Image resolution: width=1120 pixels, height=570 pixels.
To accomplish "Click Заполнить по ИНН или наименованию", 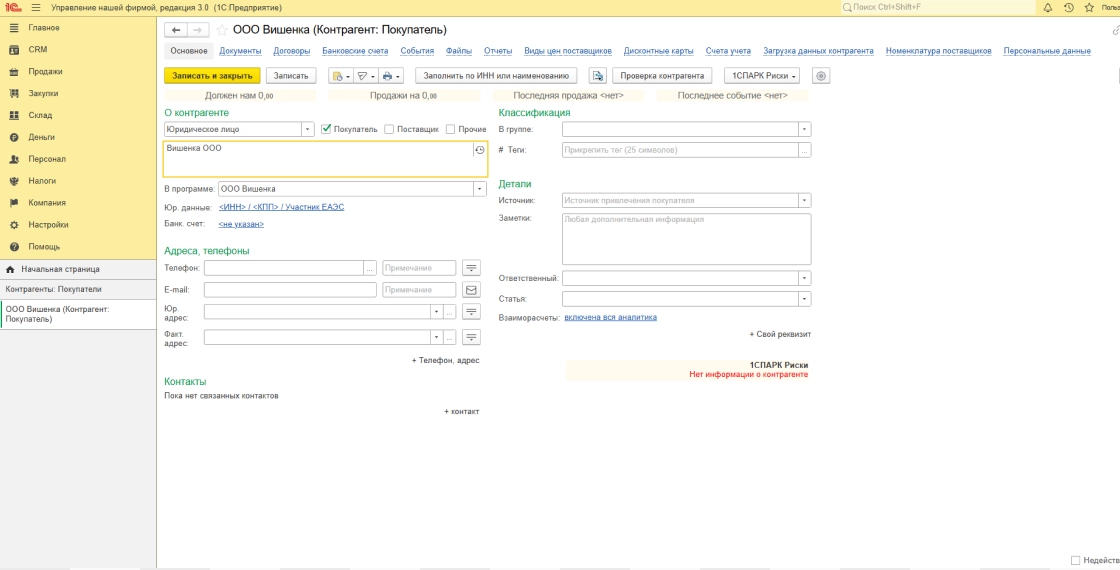I will tap(496, 76).
